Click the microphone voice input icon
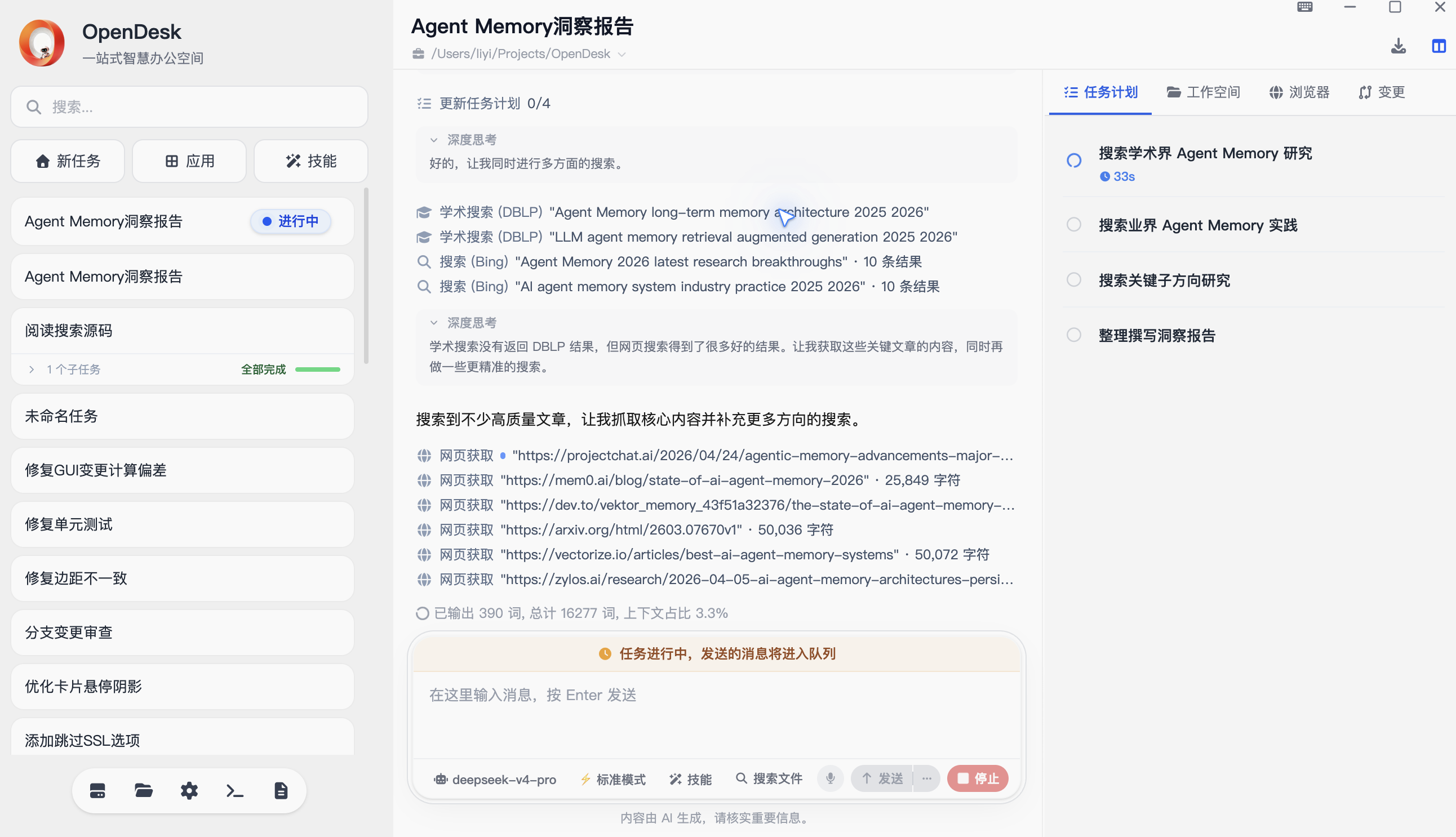 click(831, 778)
